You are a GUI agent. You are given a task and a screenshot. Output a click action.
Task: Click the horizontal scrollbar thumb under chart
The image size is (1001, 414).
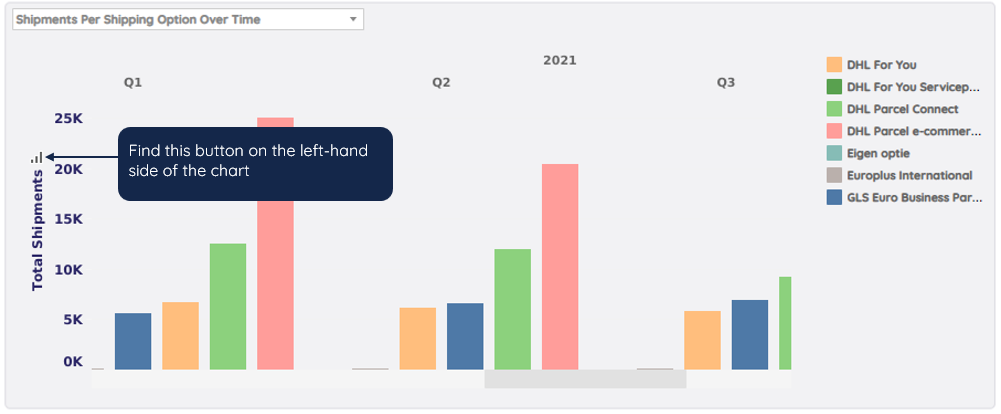tap(585, 379)
